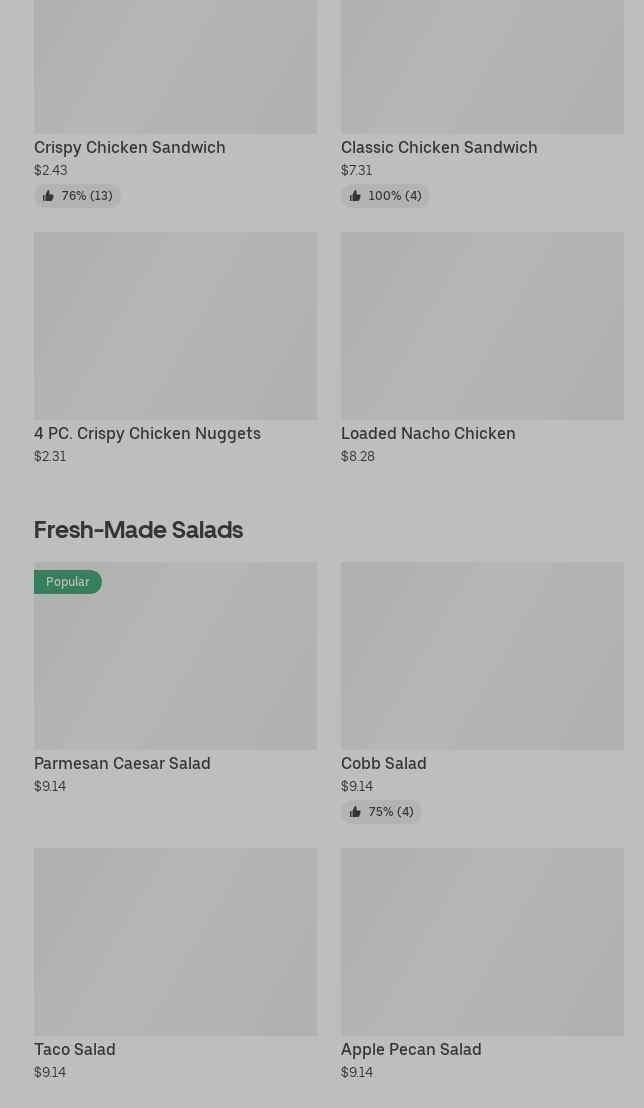Open 4 PC. Crispy Chicken Nuggets item name

pyautogui.click(x=147, y=434)
